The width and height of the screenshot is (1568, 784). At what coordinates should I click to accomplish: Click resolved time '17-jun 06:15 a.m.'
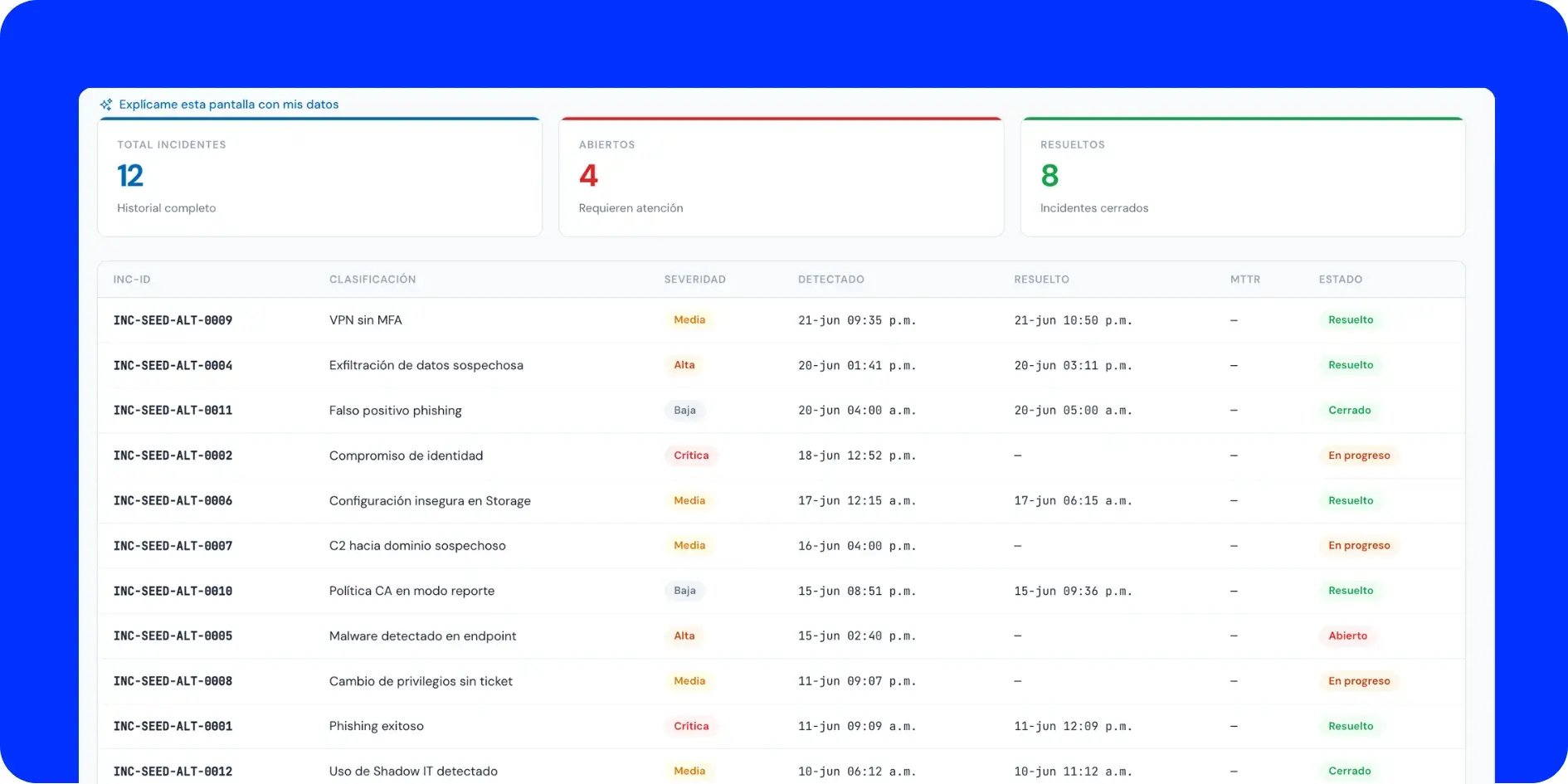[x=1073, y=500]
